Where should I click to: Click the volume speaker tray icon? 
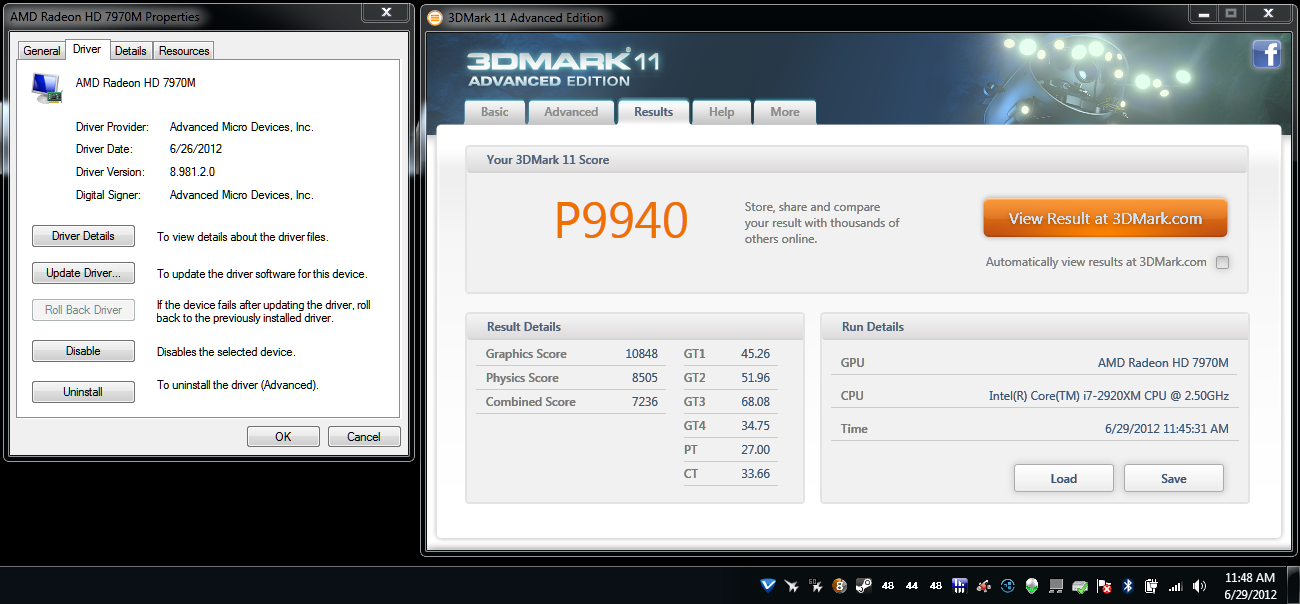[1199, 586]
